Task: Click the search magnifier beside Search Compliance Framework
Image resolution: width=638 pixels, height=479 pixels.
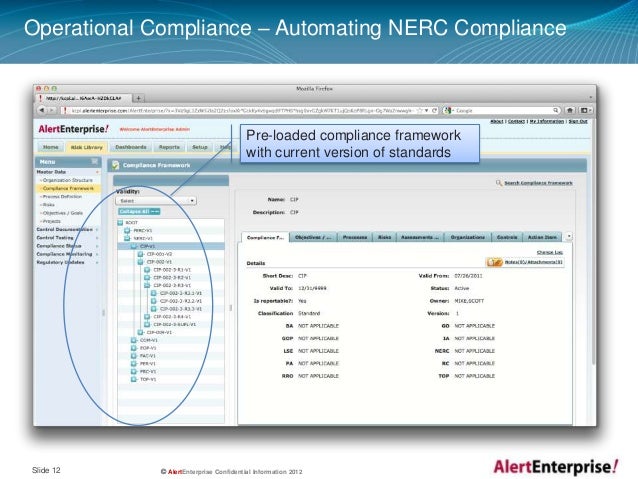Action: [499, 183]
